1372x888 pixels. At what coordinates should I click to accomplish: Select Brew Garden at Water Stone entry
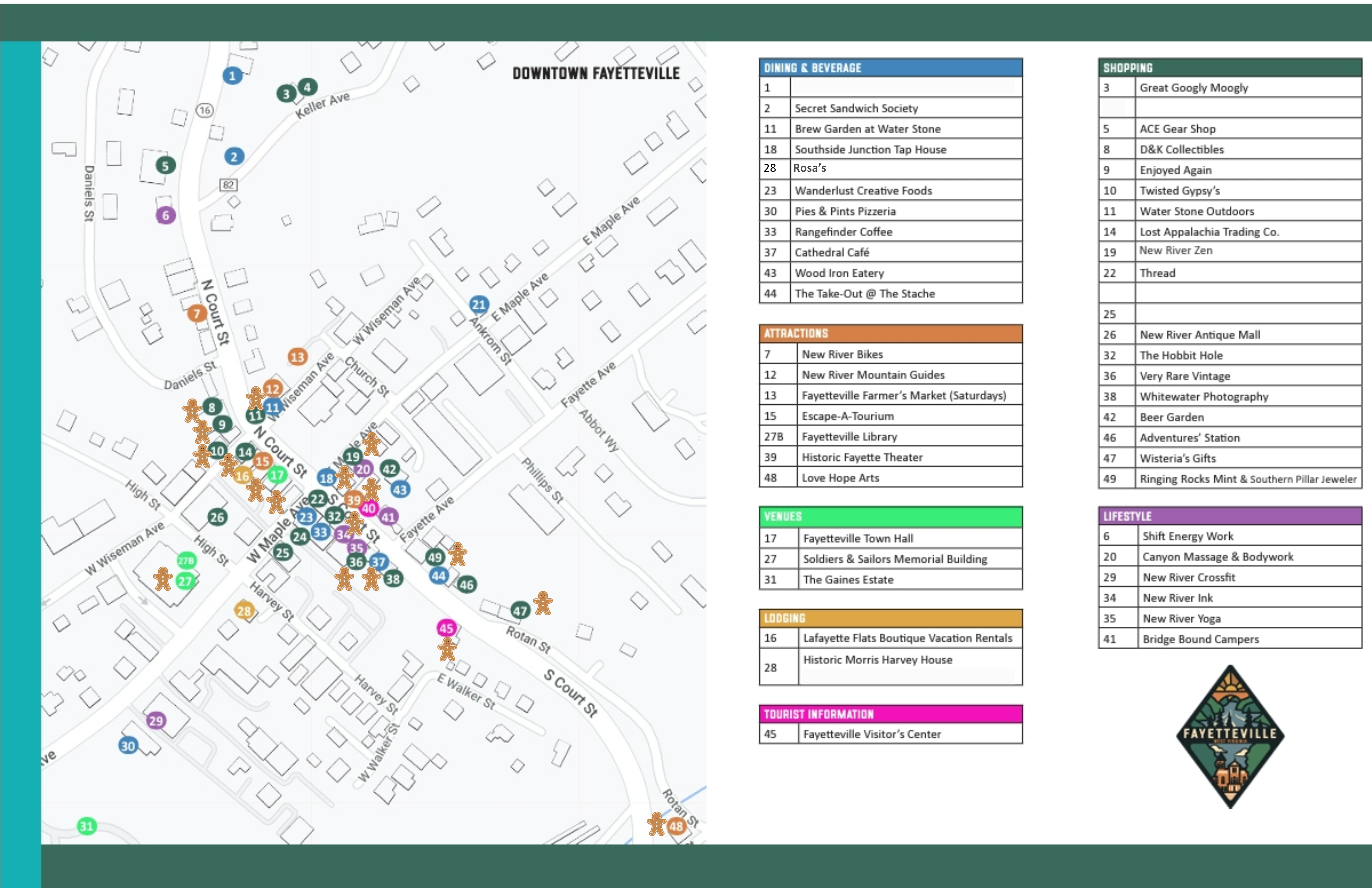tap(891, 129)
